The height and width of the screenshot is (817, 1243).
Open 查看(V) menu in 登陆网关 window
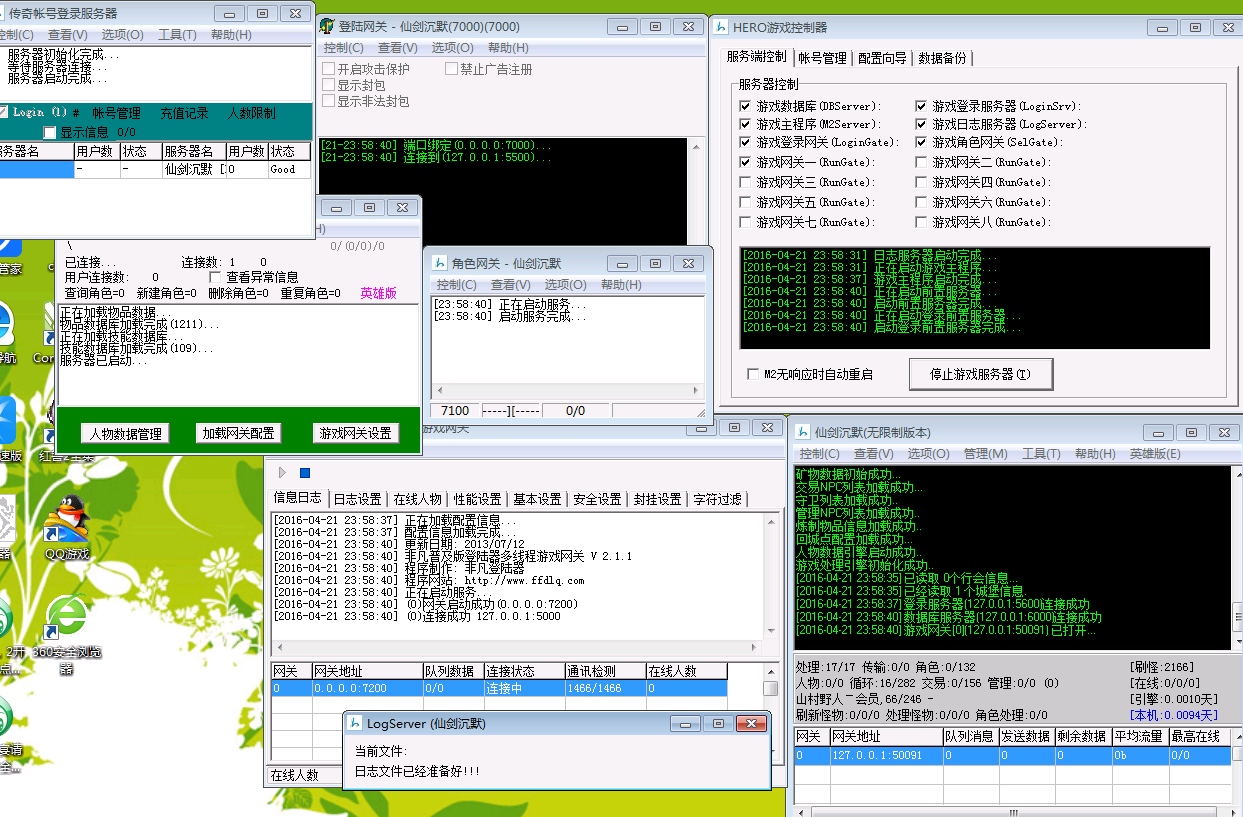click(x=397, y=47)
